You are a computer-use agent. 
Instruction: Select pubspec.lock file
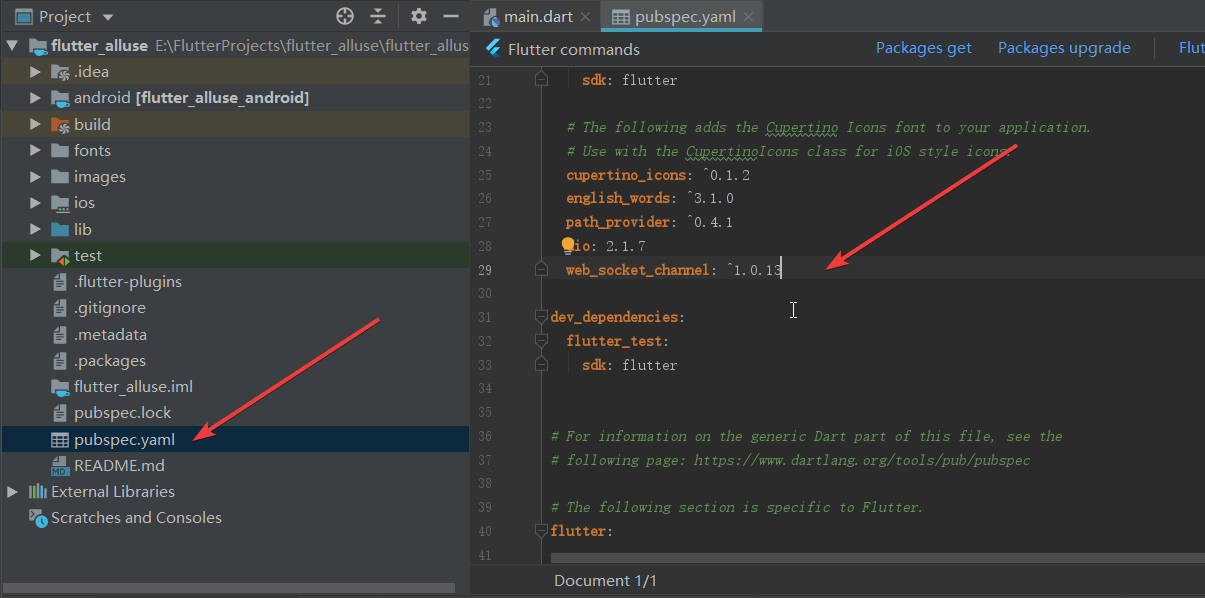122,412
